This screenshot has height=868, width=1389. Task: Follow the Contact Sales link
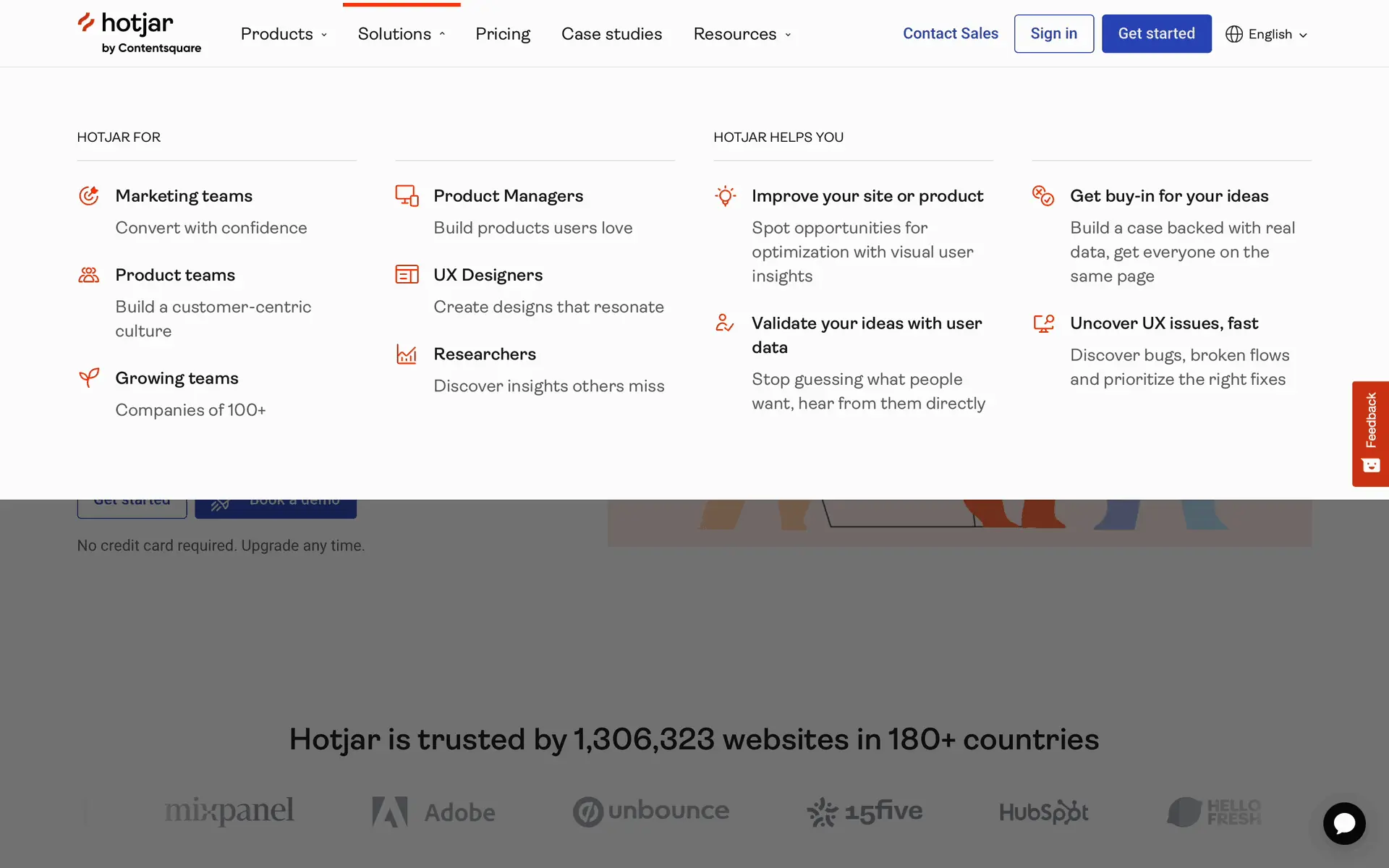pos(950,33)
